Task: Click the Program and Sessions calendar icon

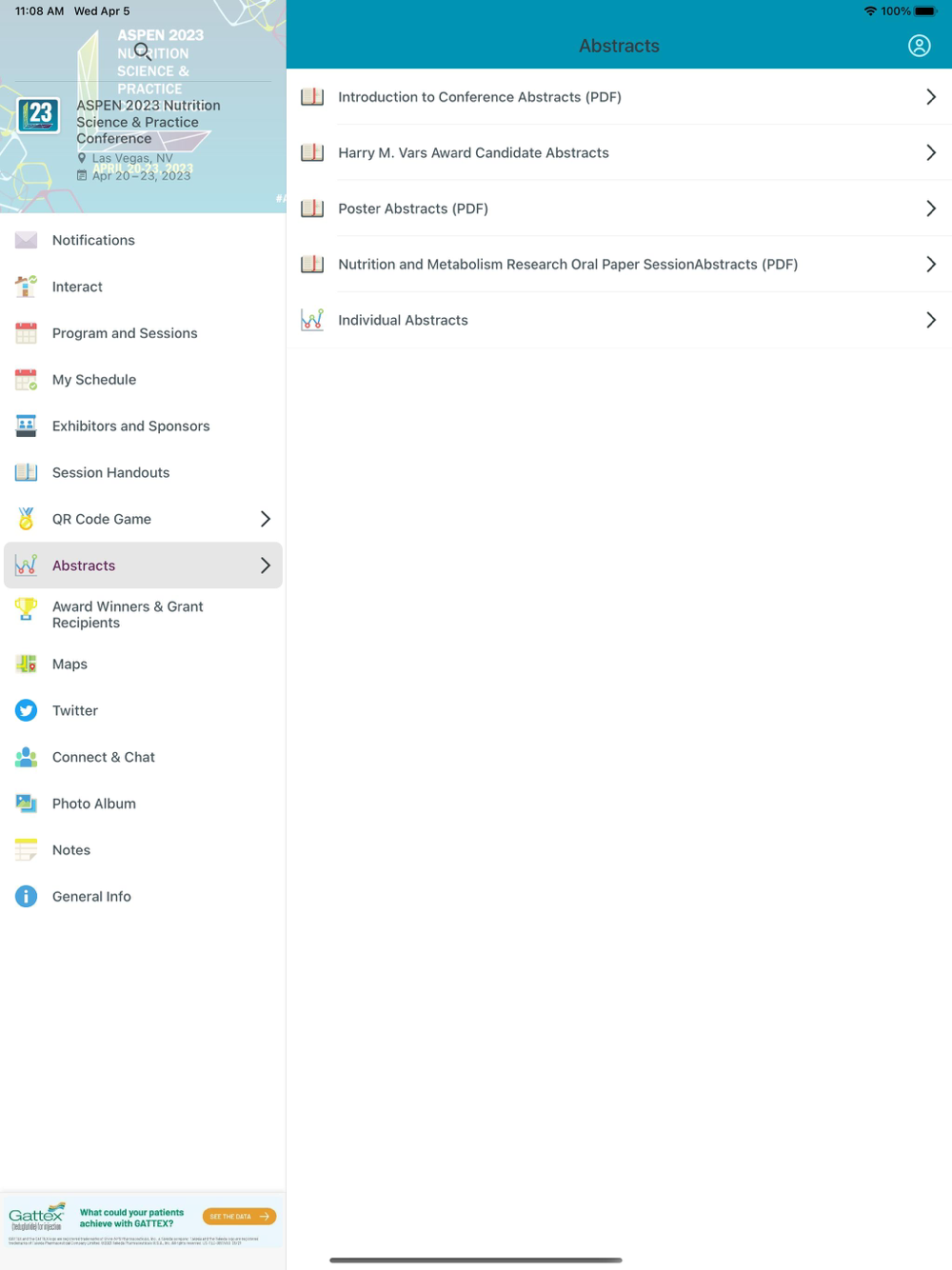Action: pos(27,333)
